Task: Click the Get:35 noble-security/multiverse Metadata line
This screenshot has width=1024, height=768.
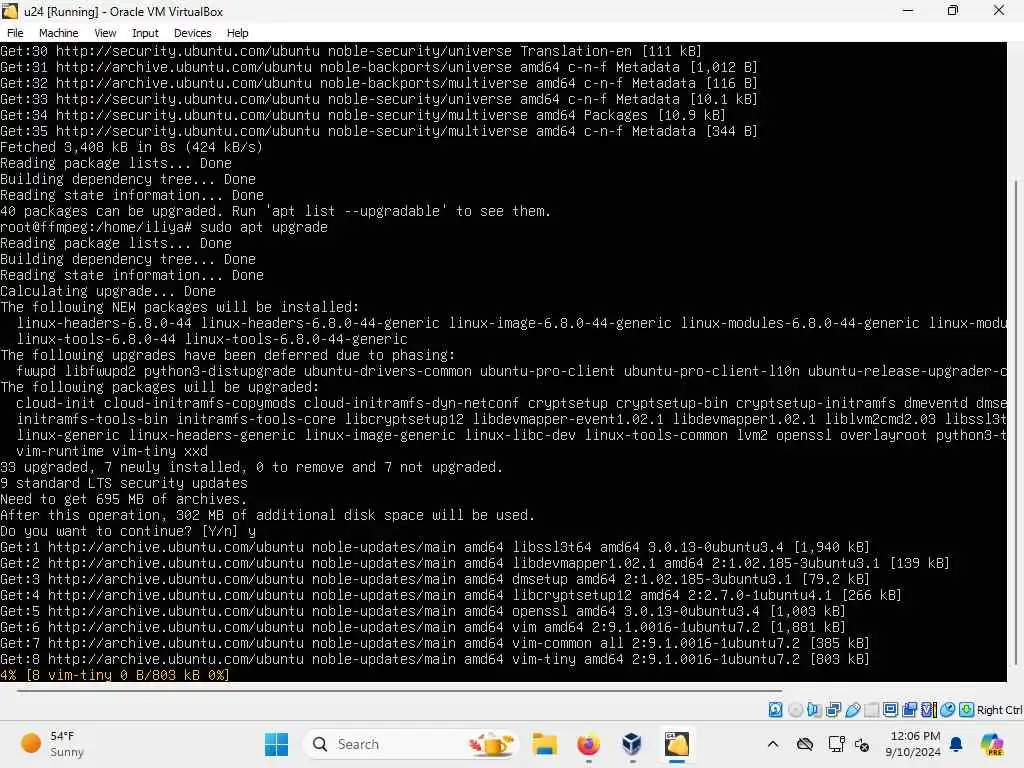Action: [379, 131]
